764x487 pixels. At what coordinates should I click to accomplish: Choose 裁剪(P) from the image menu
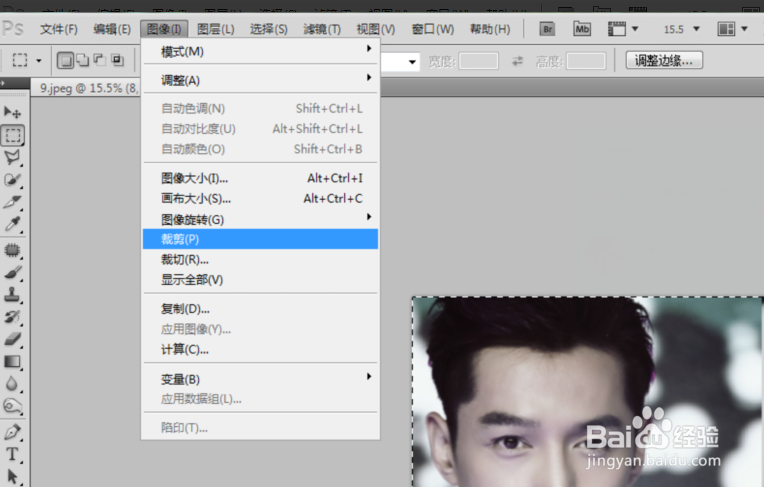(260, 239)
